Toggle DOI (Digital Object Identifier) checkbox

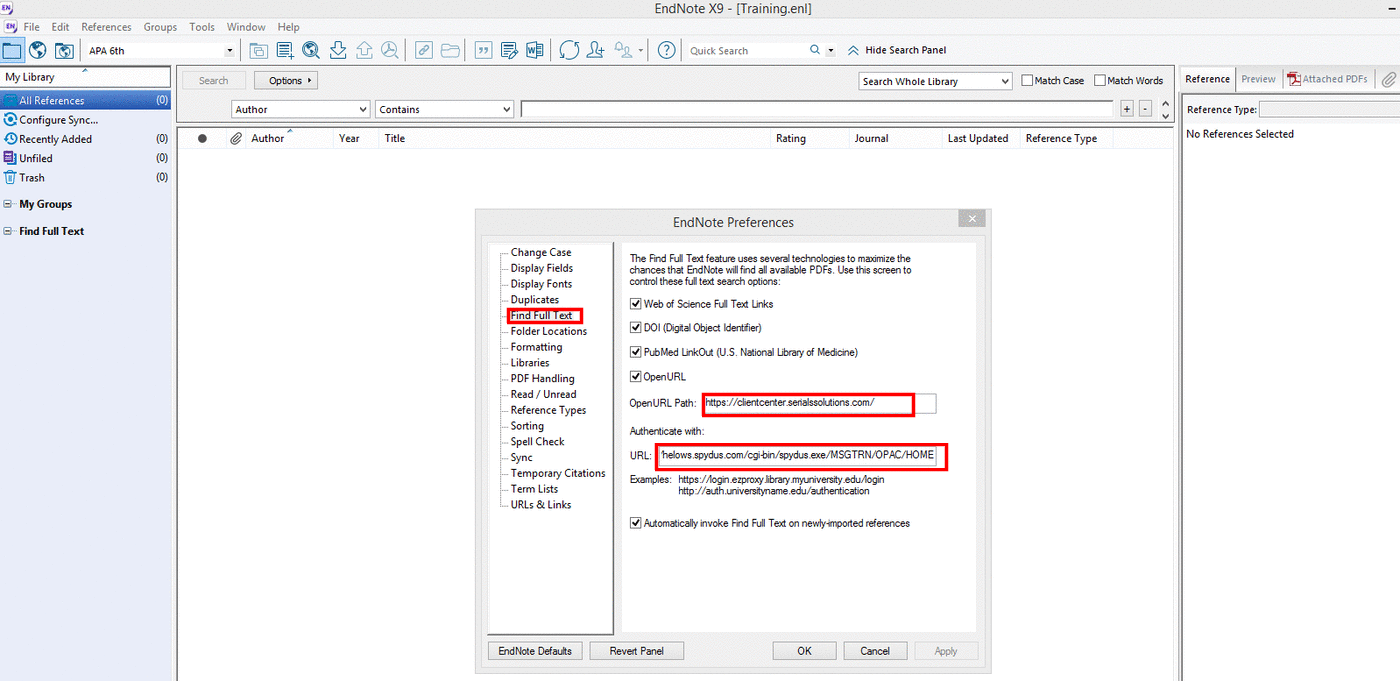tap(635, 328)
